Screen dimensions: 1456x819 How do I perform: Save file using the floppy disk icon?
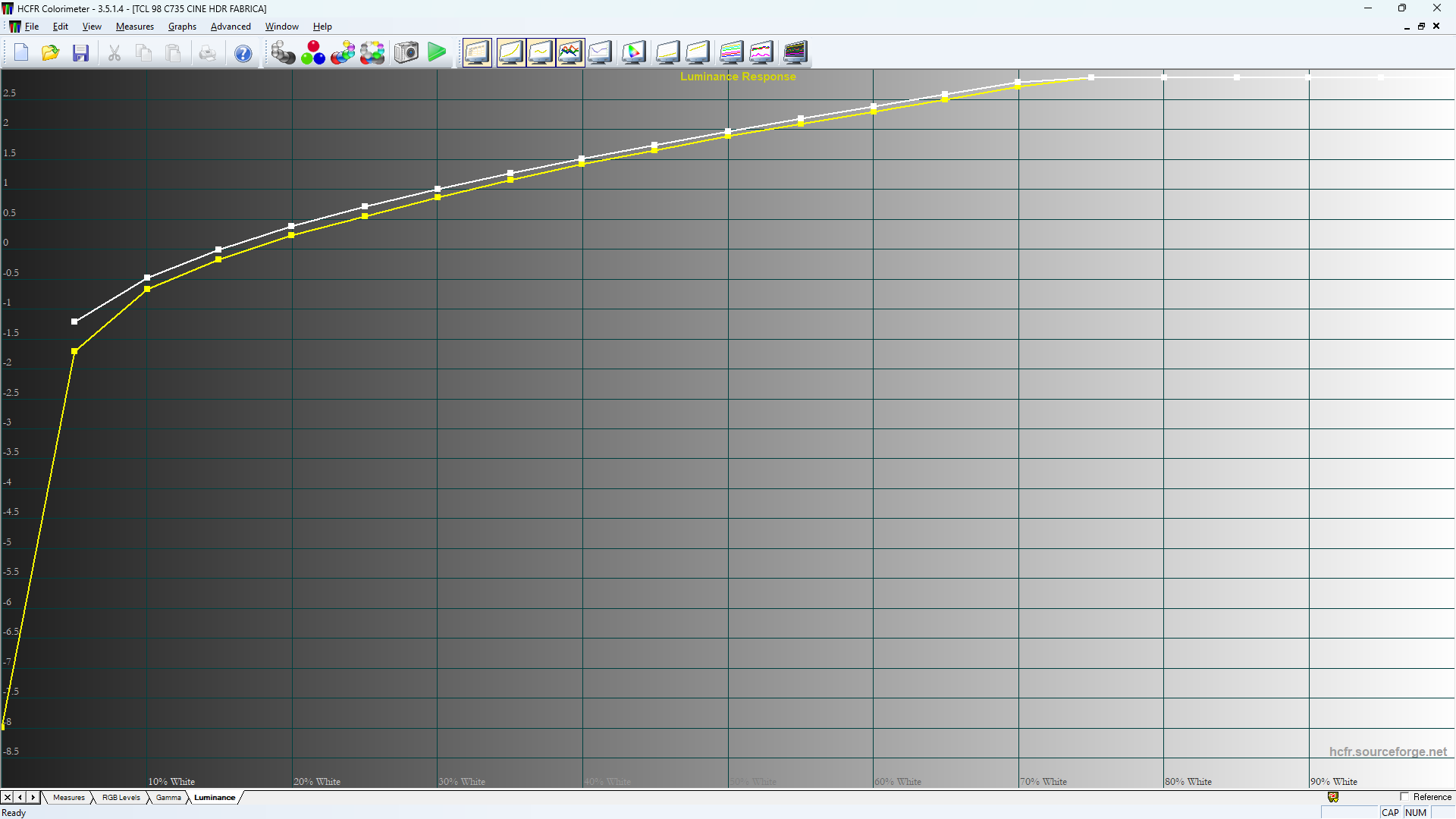point(81,53)
